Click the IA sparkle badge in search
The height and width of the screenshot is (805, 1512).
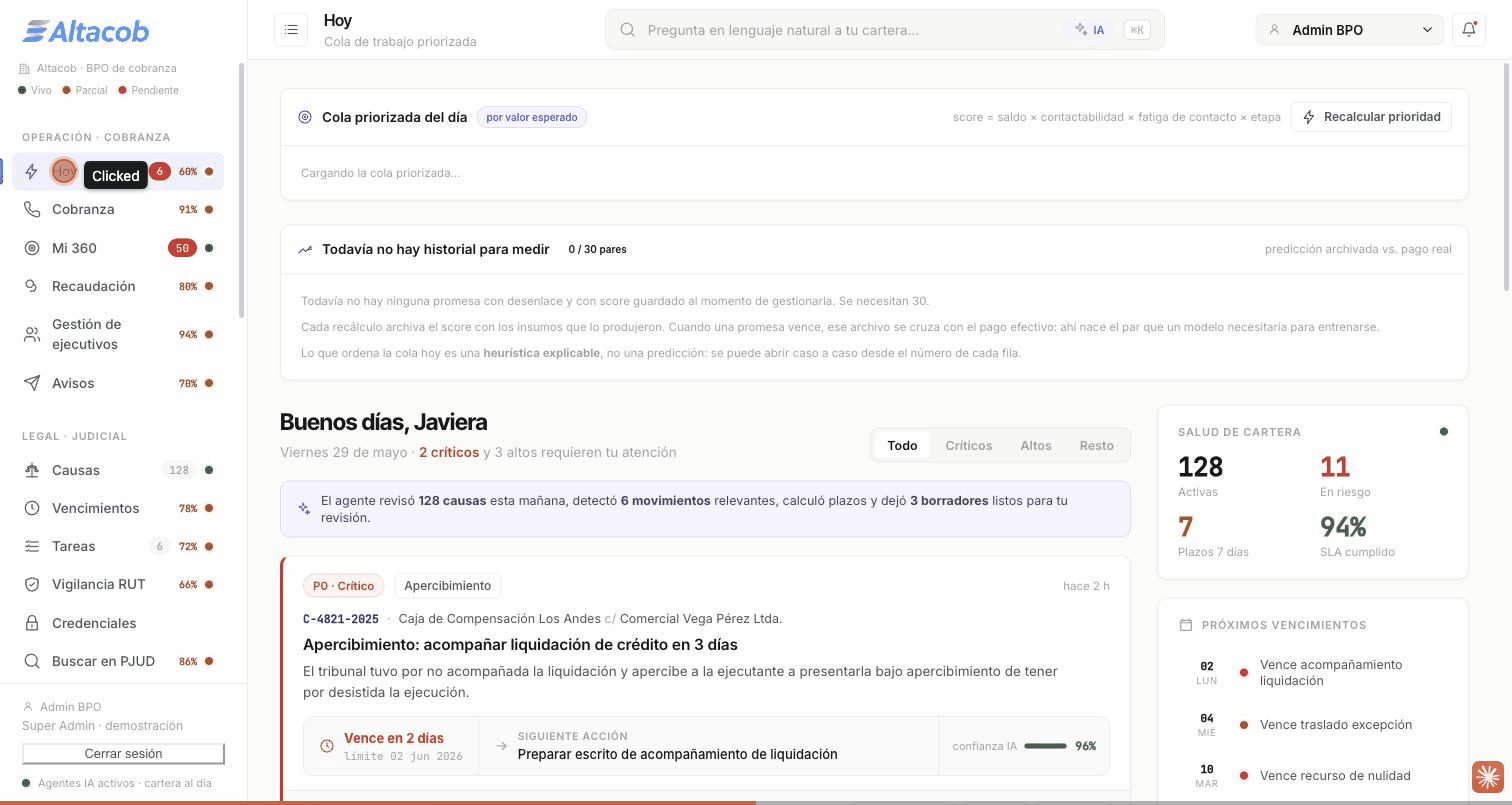(1090, 30)
